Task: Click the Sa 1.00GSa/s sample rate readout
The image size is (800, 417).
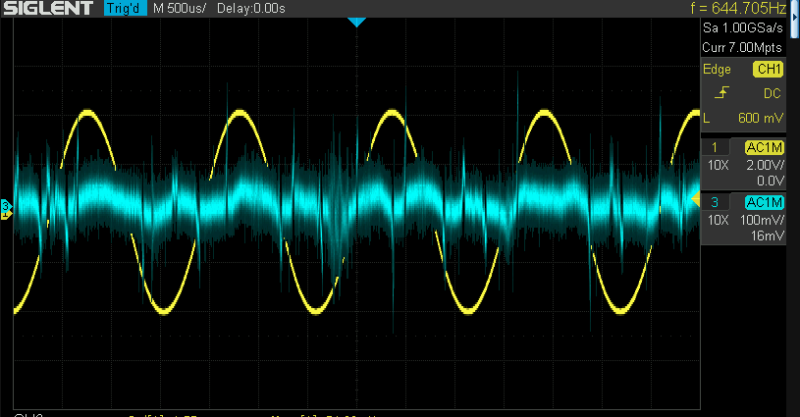Action: 750,31
